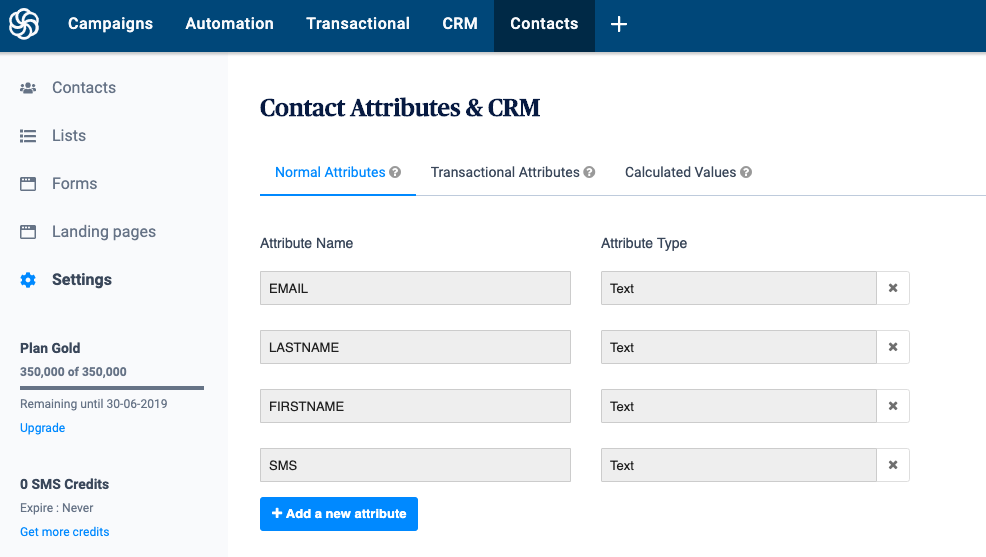Viewport: 986px width, 557px height.
Task: Open the Campaigns menu
Action: click(110, 24)
